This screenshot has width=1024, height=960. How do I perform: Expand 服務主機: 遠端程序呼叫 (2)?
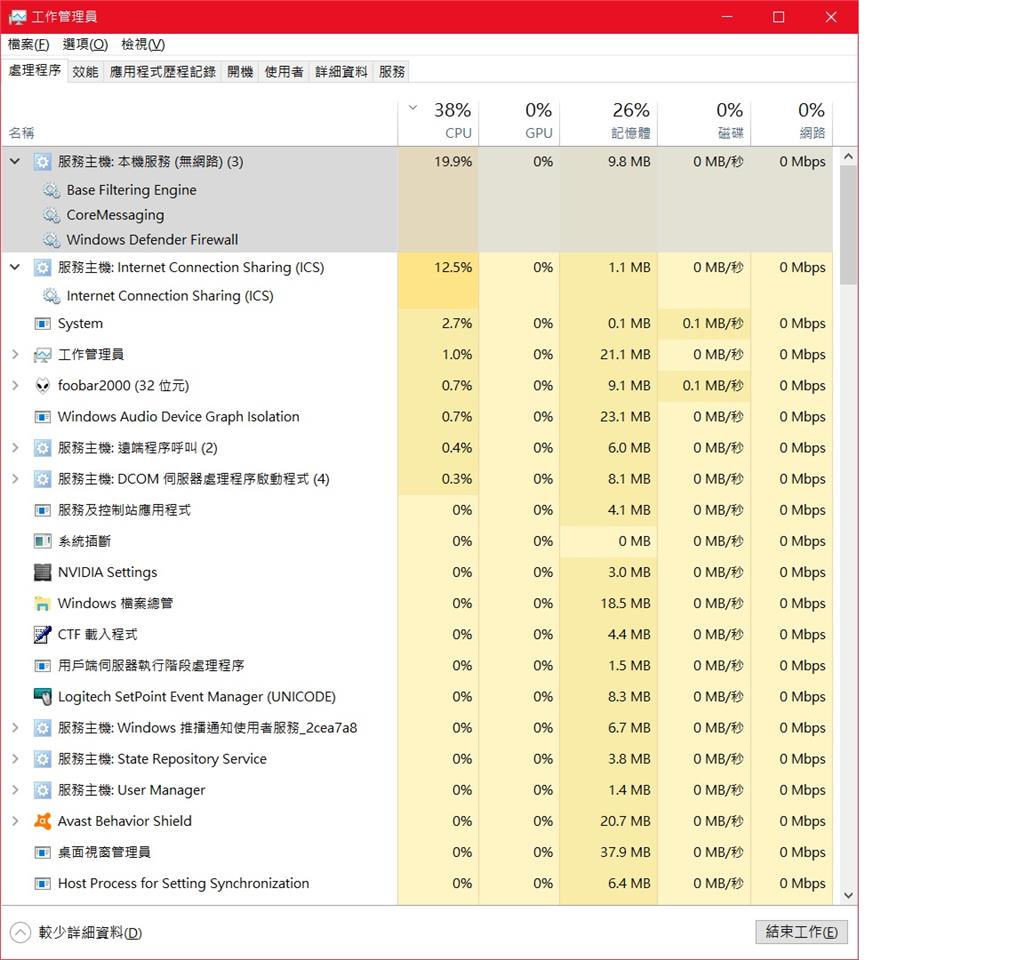pyautogui.click(x=15, y=448)
